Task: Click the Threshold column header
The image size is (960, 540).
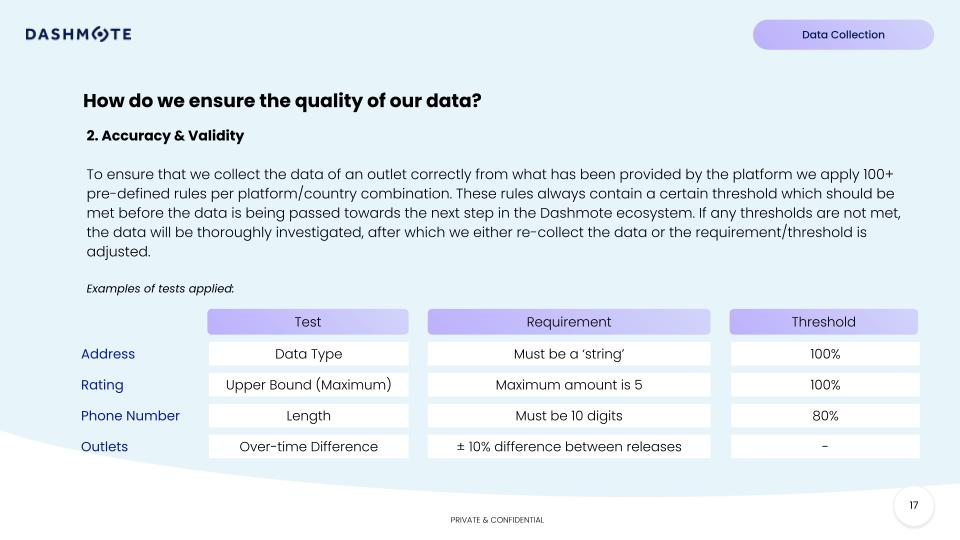Action: tap(823, 322)
